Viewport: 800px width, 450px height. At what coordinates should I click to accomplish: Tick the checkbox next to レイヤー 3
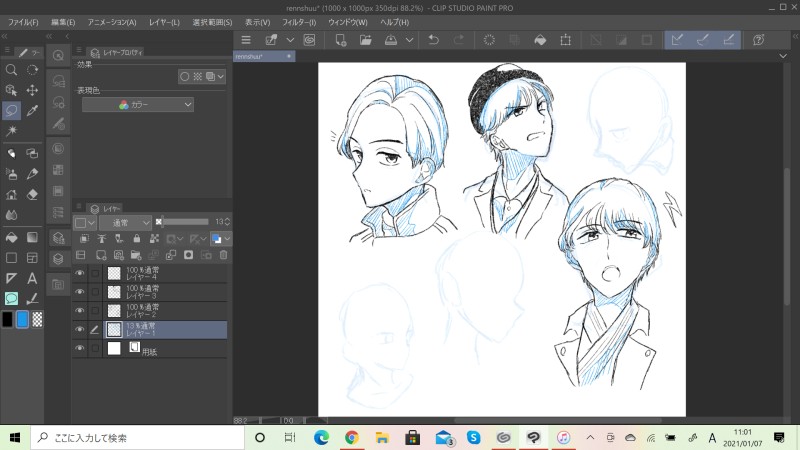pyautogui.click(x=95, y=292)
